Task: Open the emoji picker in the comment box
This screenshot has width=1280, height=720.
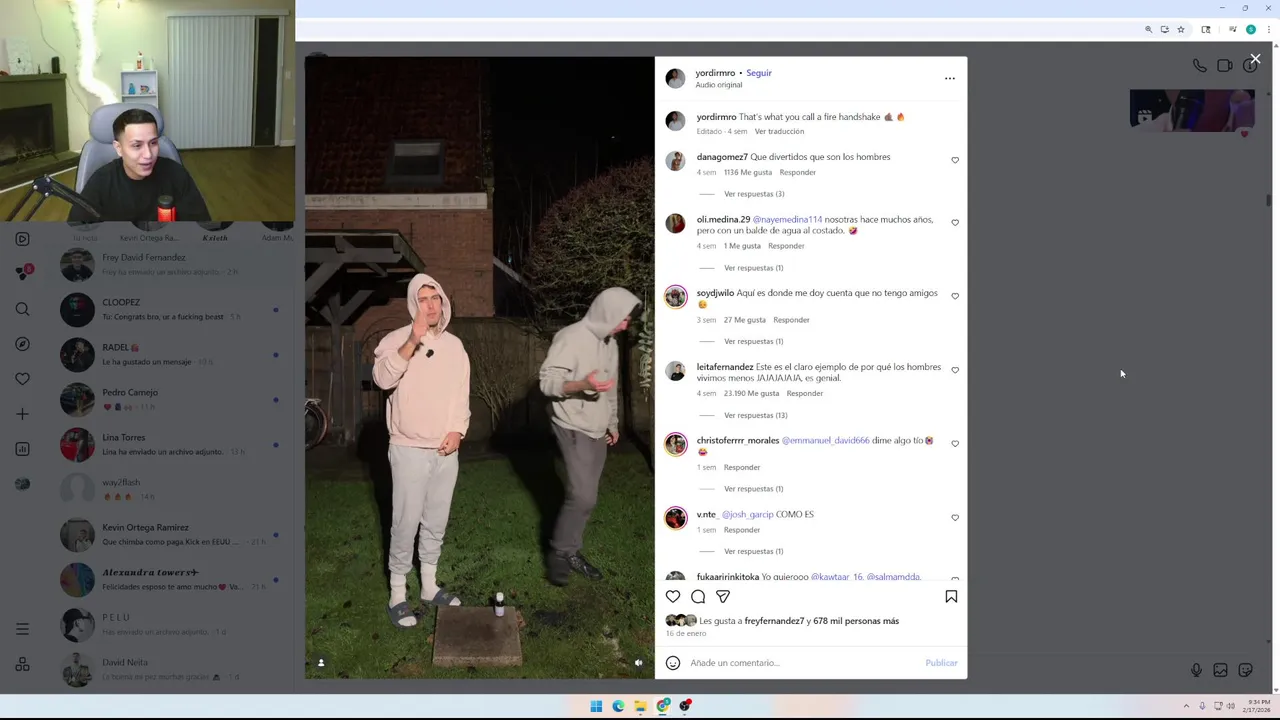Action: coord(673,663)
